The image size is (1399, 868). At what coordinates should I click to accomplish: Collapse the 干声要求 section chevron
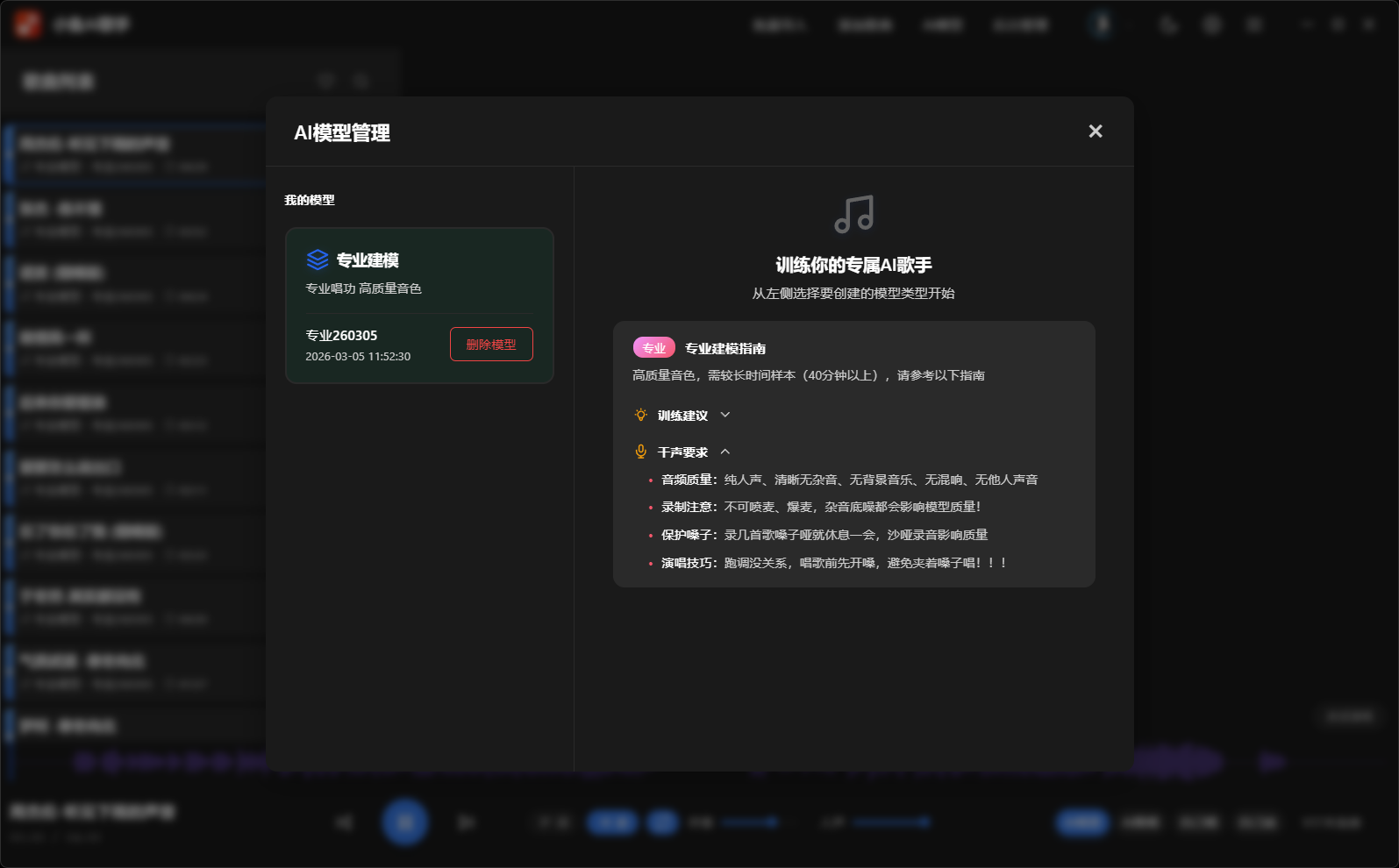tap(725, 452)
